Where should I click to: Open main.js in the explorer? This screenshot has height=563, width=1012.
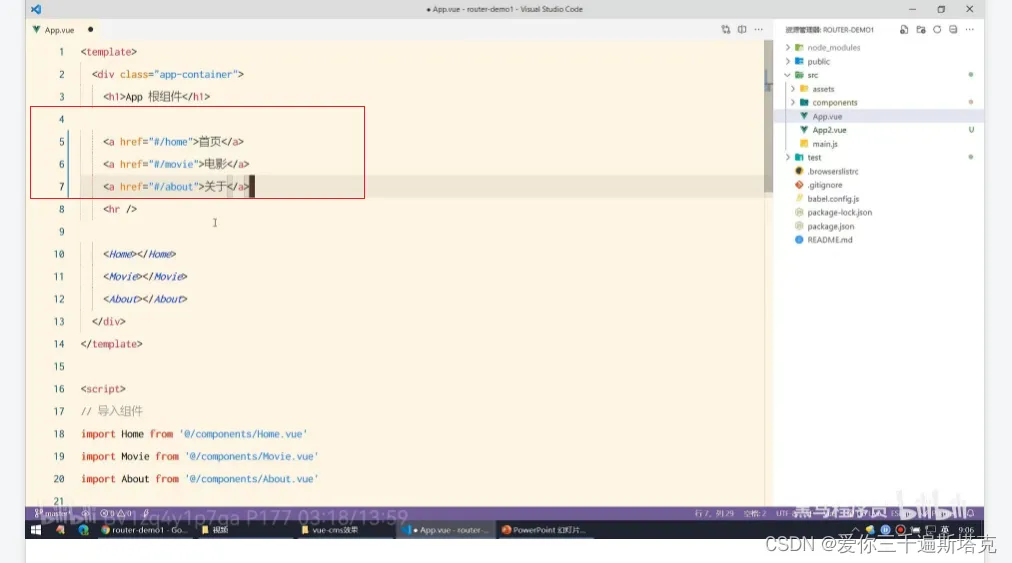click(x=825, y=144)
